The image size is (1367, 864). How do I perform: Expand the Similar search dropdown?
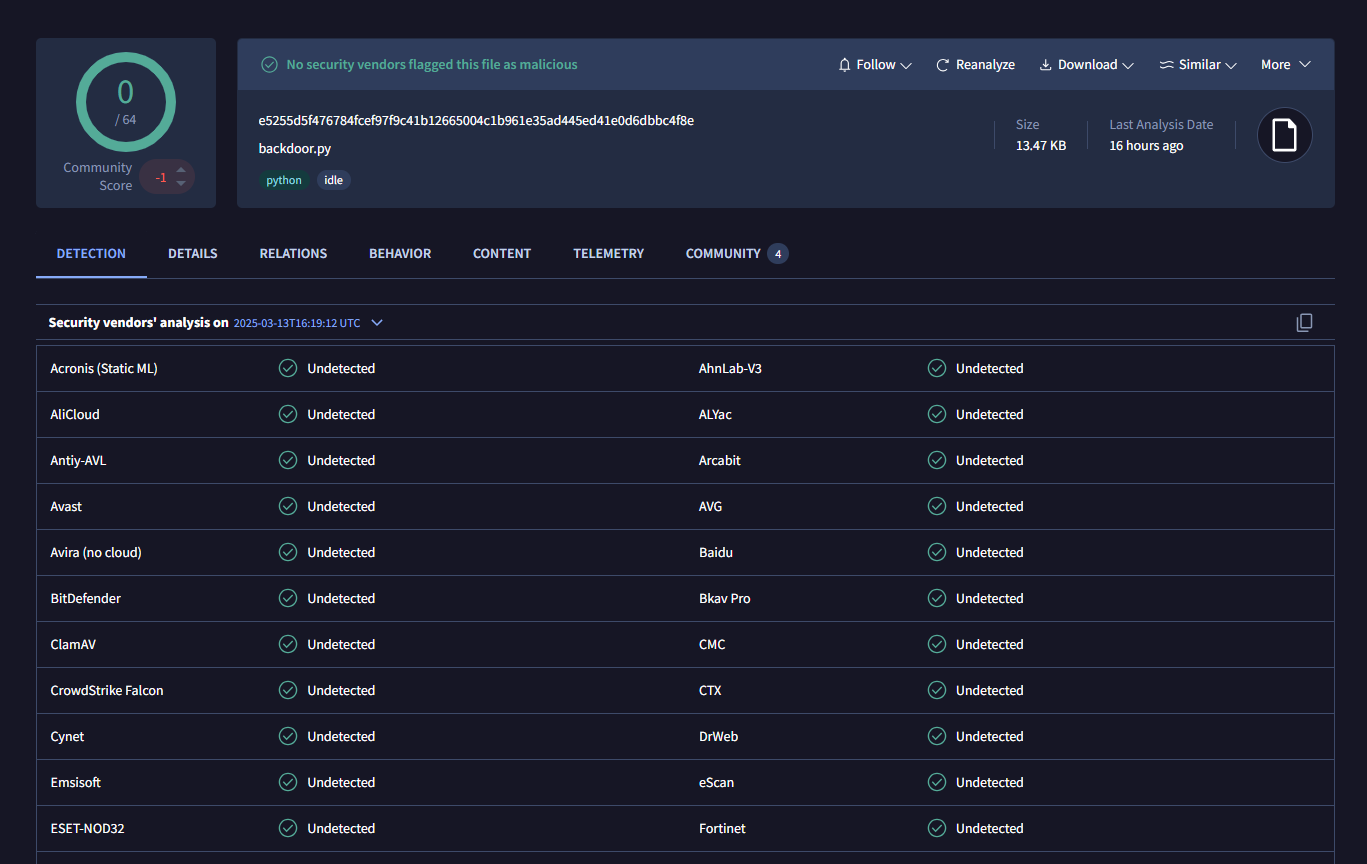[1198, 65]
